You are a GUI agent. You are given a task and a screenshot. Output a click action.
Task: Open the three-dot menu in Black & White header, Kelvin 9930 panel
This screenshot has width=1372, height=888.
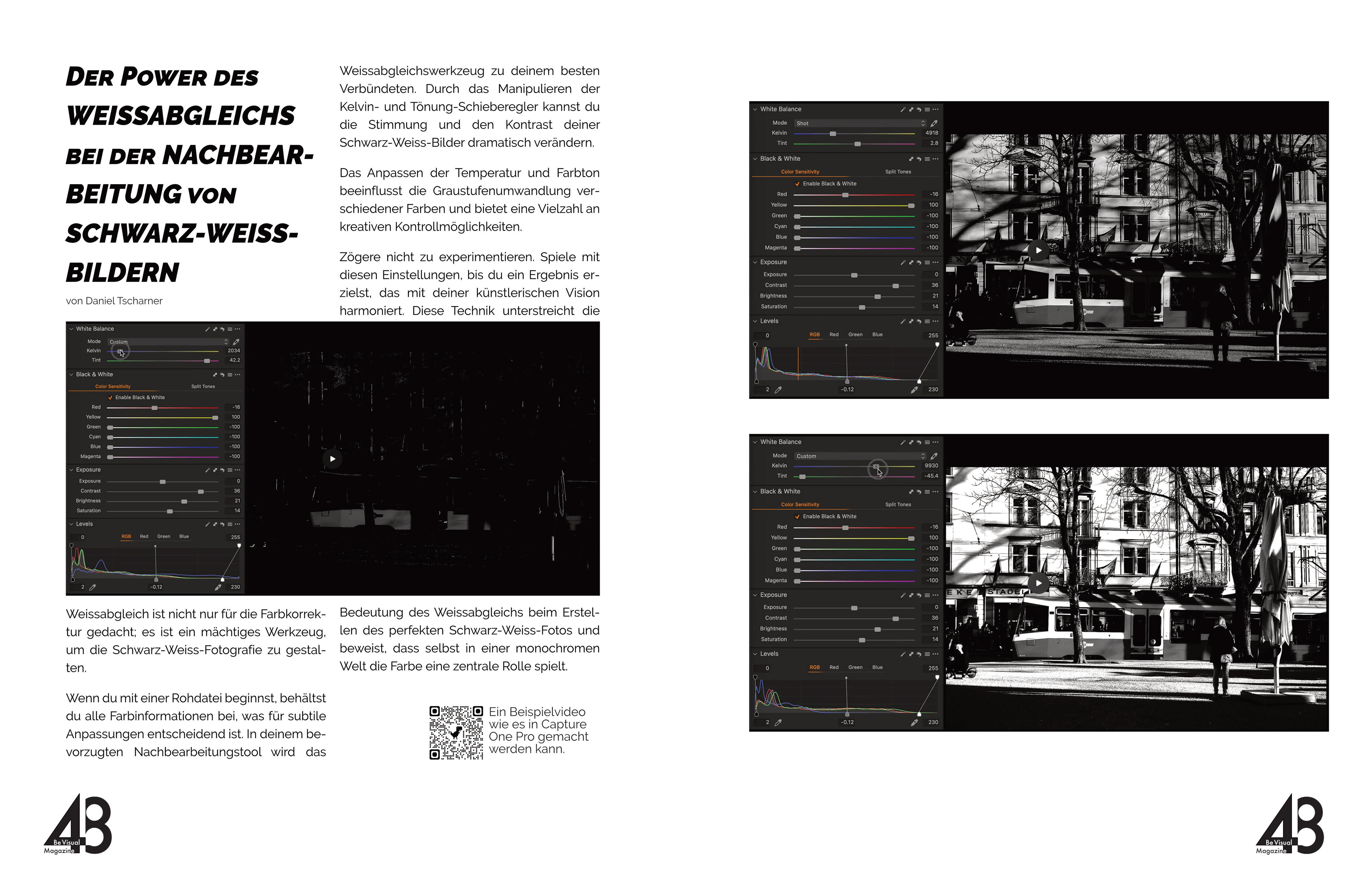pyautogui.click(x=935, y=492)
